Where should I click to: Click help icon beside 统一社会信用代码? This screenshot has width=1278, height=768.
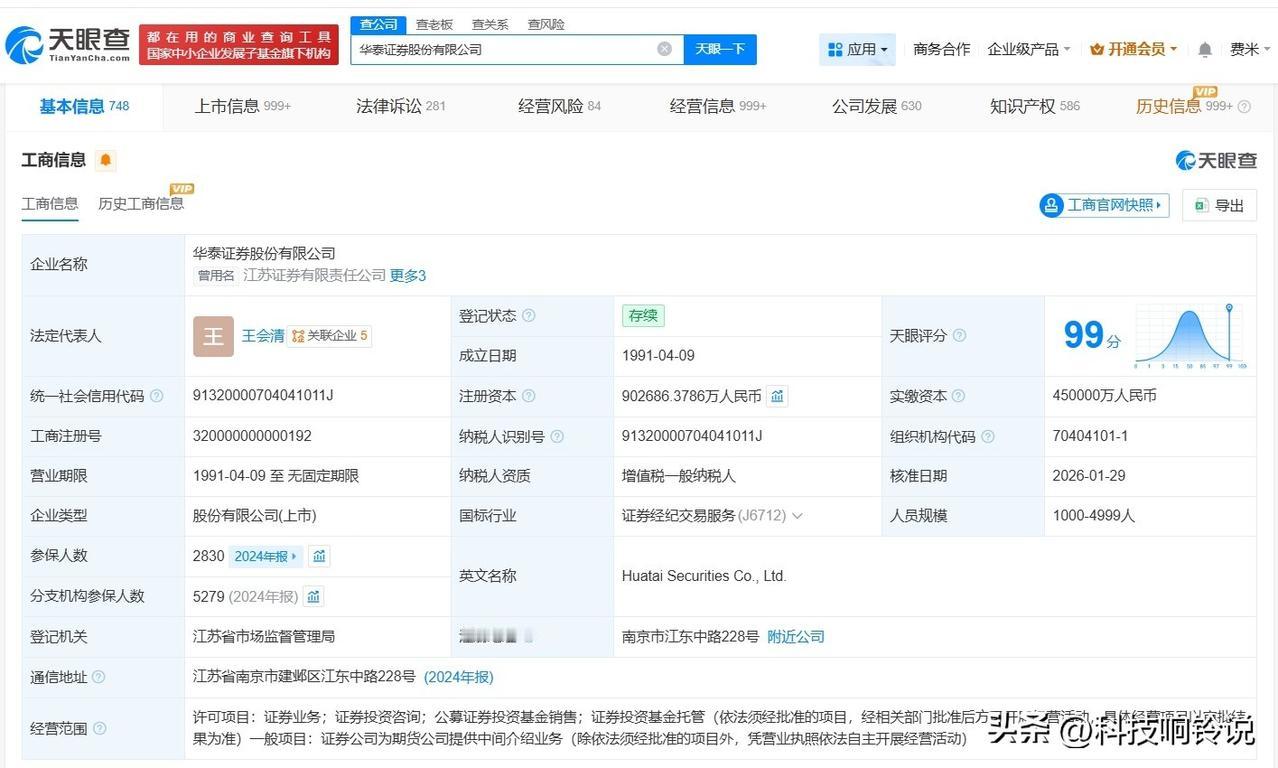coord(156,396)
